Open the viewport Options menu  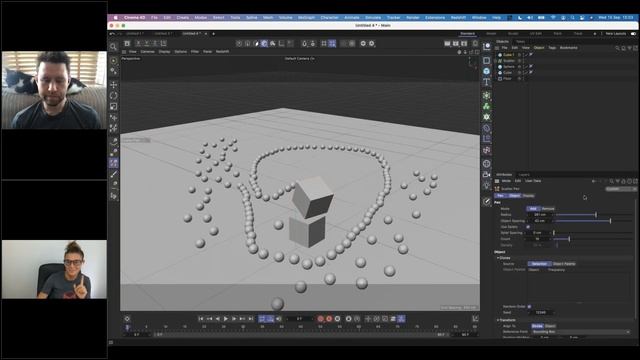pos(180,52)
